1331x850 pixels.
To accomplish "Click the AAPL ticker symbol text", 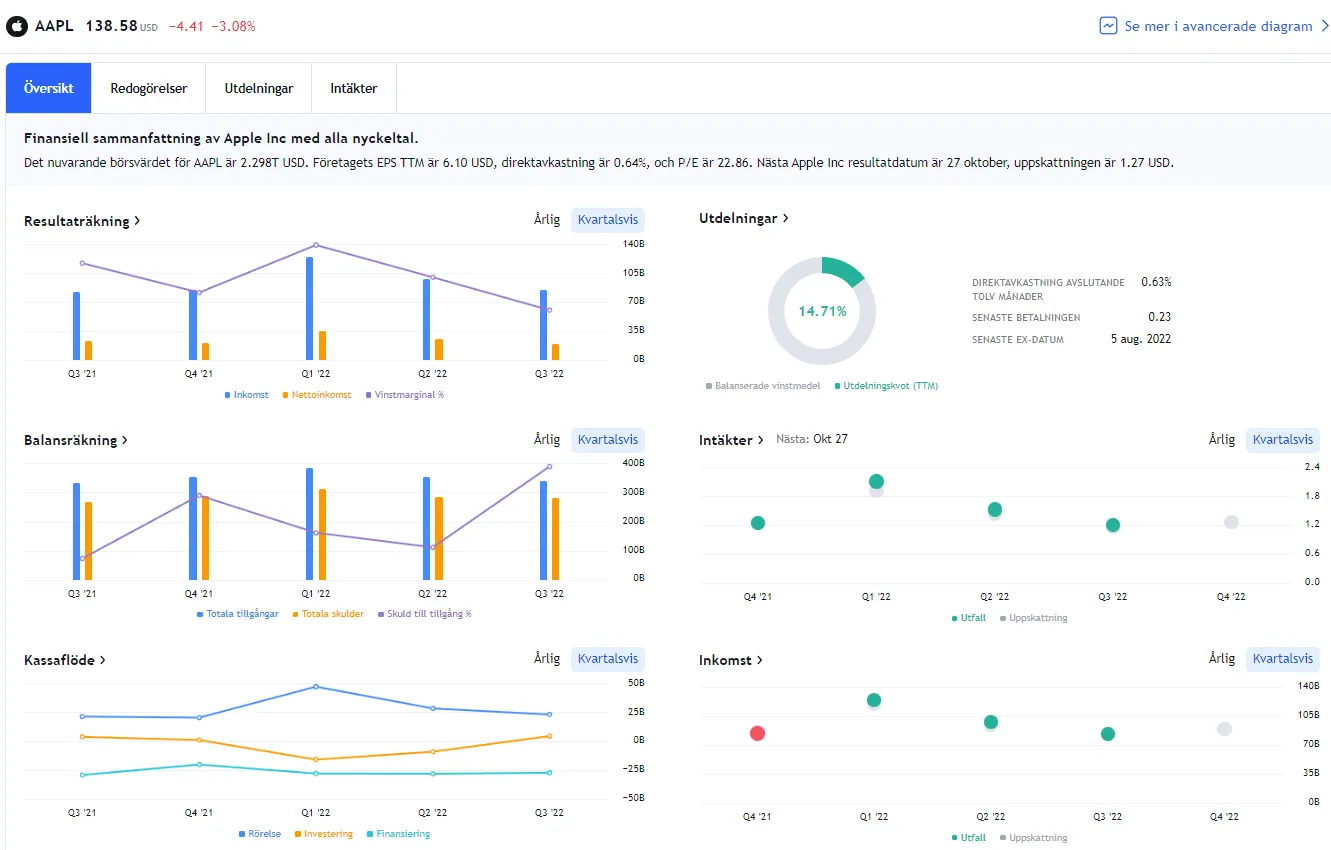I will click(54, 26).
